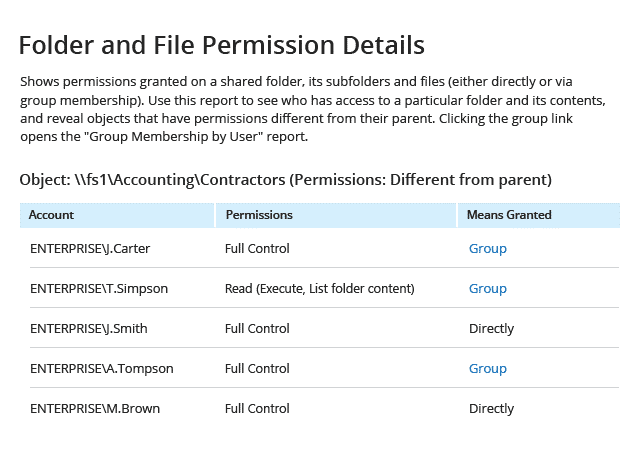Select the ENTERPRISE\A.Tompson account cell

pyautogui.click(x=101, y=368)
